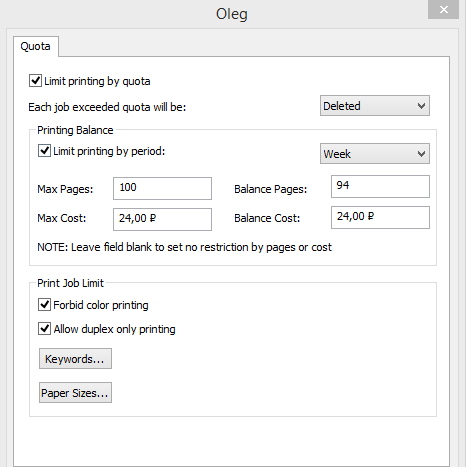The image size is (466, 467).
Task: Click the NOTE about leaving fields blank
Action: [184, 247]
